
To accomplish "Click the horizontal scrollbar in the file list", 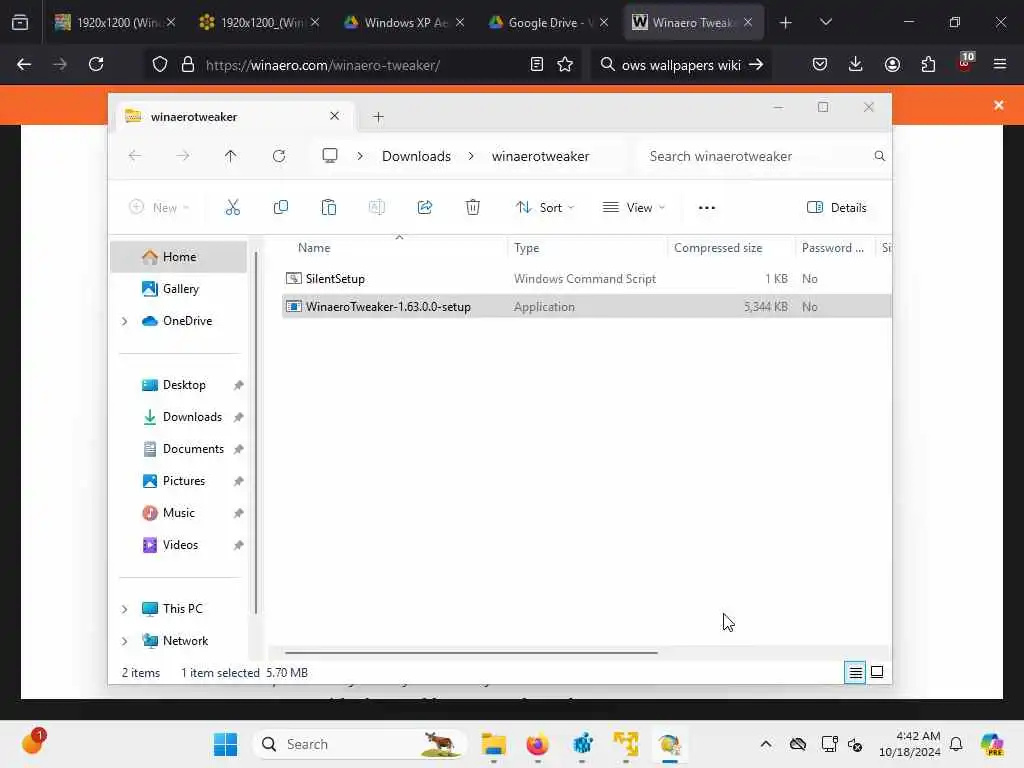I will tap(471, 652).
